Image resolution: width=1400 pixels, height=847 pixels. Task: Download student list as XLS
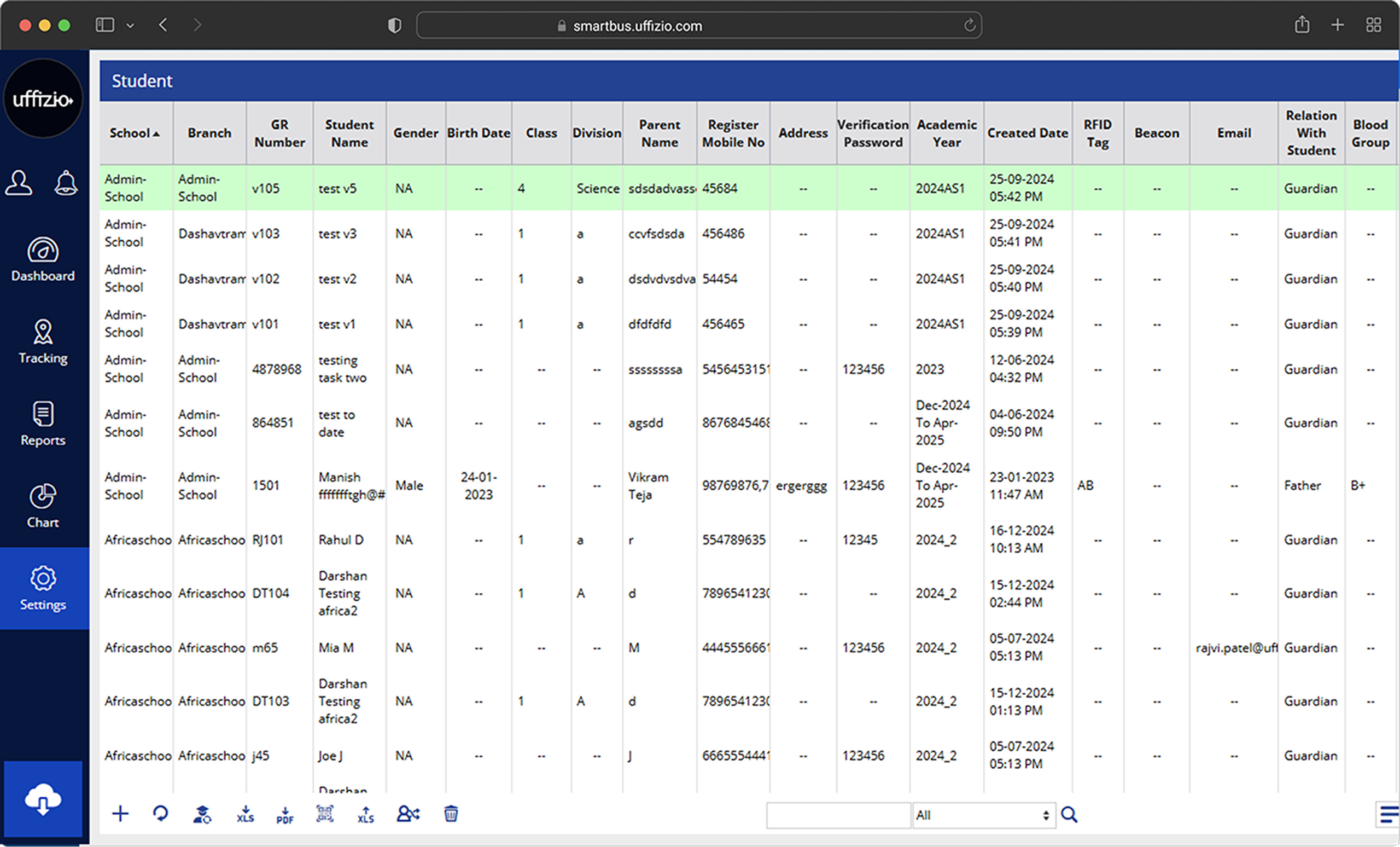[245, 814]
